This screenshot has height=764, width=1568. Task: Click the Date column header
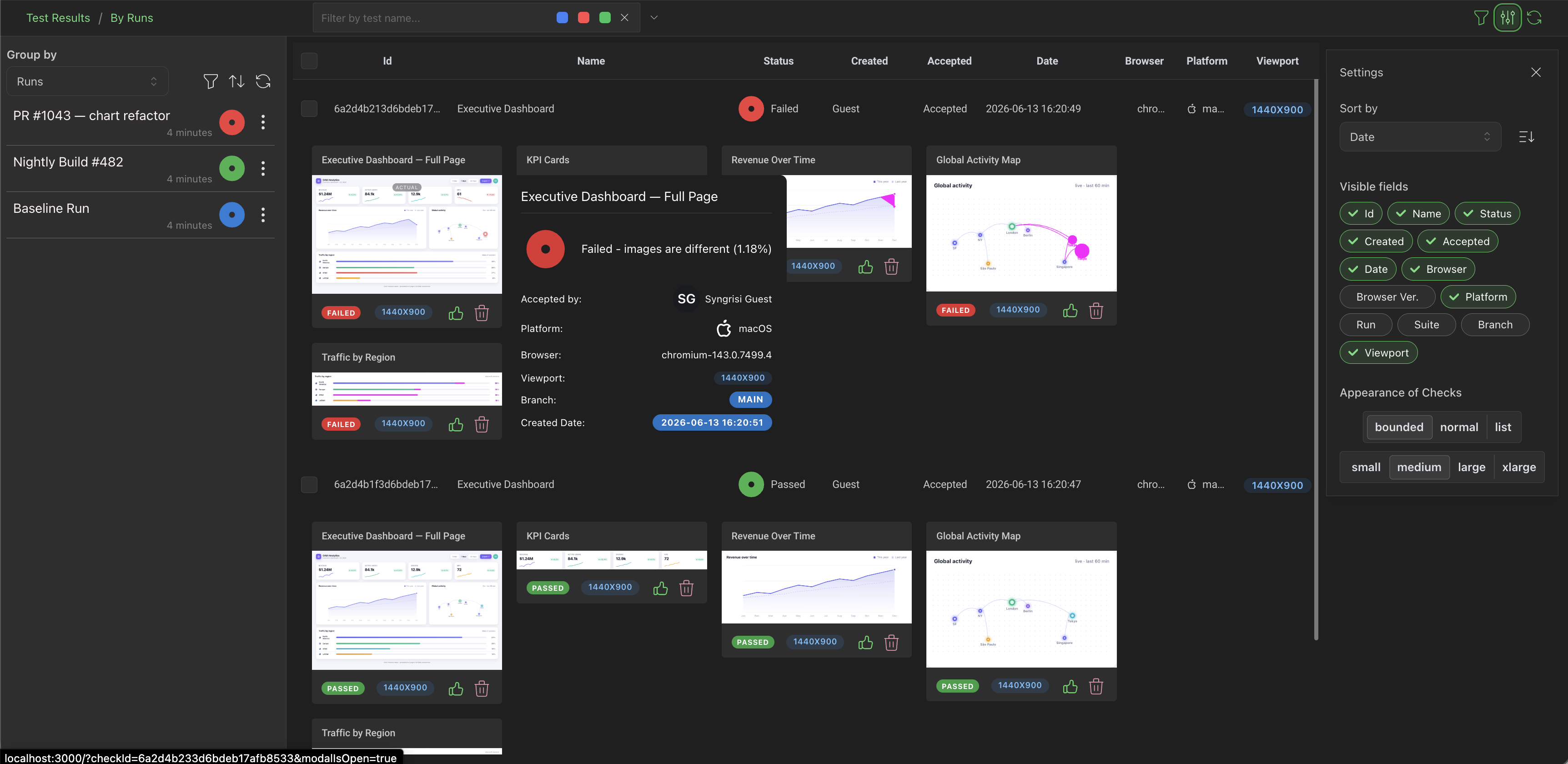pos(1047,61)
